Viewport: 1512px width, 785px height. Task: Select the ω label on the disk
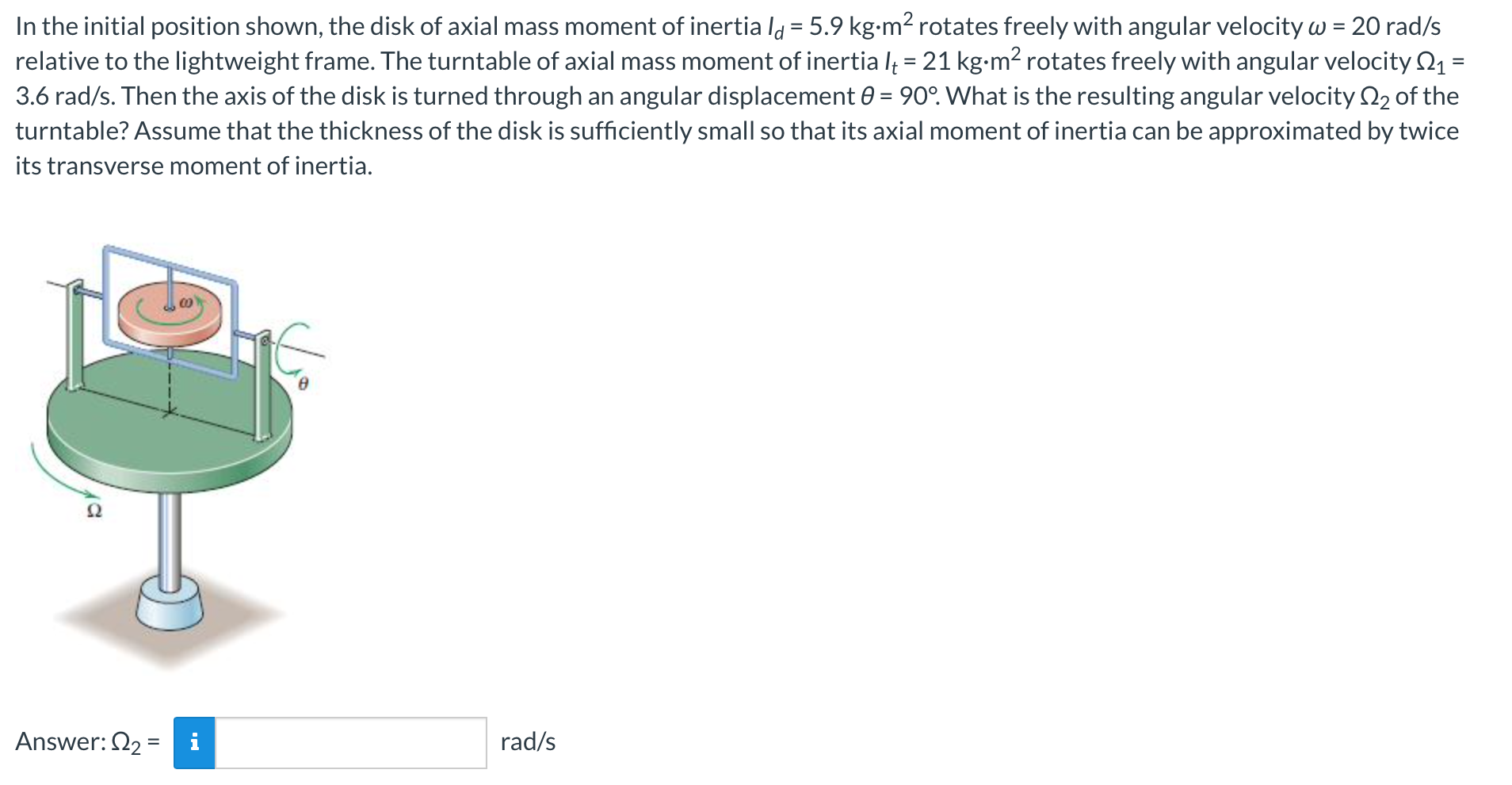[186, 302]
